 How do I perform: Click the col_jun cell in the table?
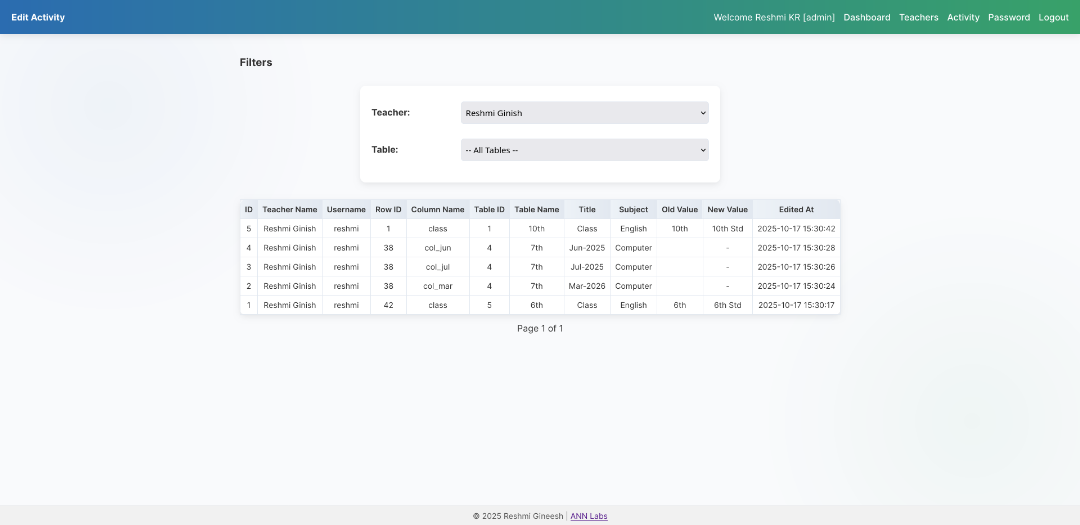438,248
